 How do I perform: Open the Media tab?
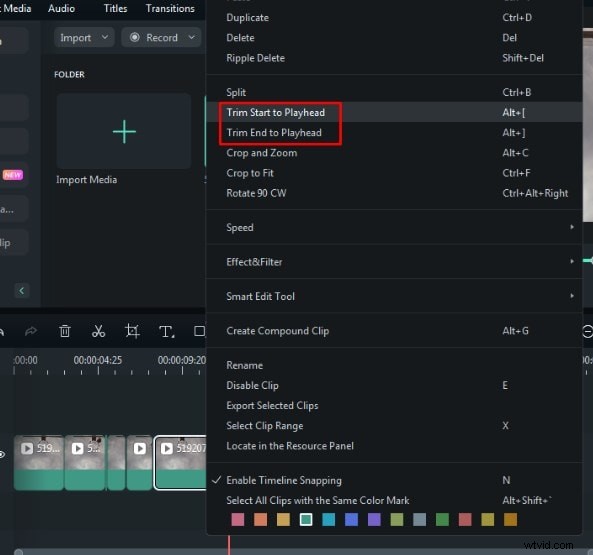(17, 8)
